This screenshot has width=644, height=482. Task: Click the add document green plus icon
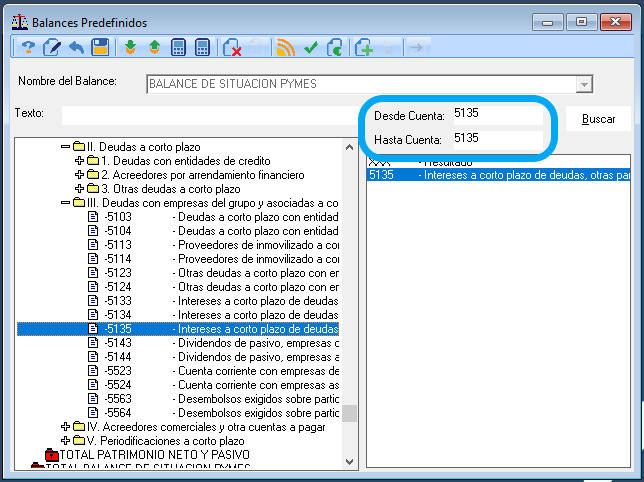click(x=364, y=47)
